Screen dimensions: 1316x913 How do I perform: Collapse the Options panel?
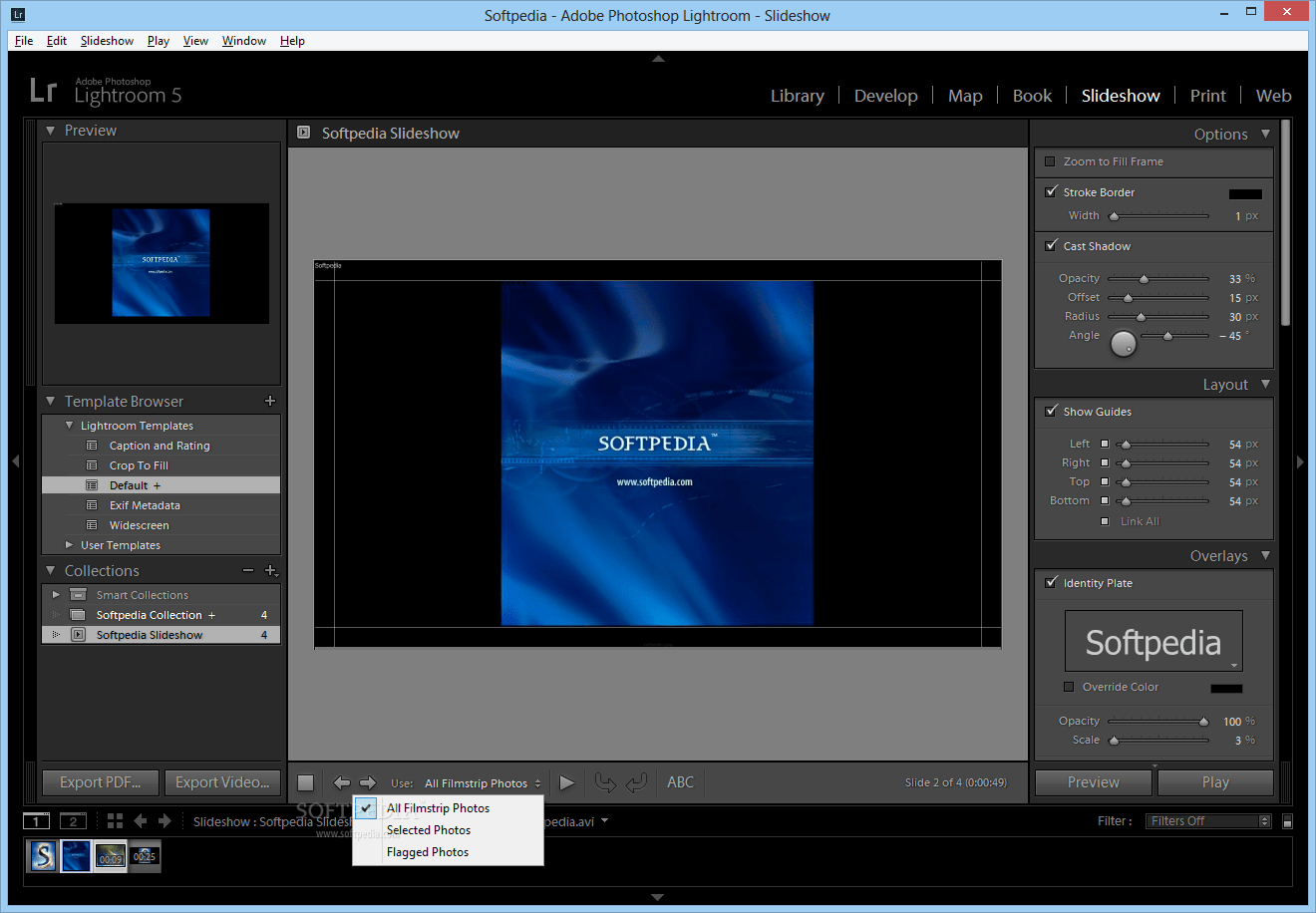pos(1265,134)
